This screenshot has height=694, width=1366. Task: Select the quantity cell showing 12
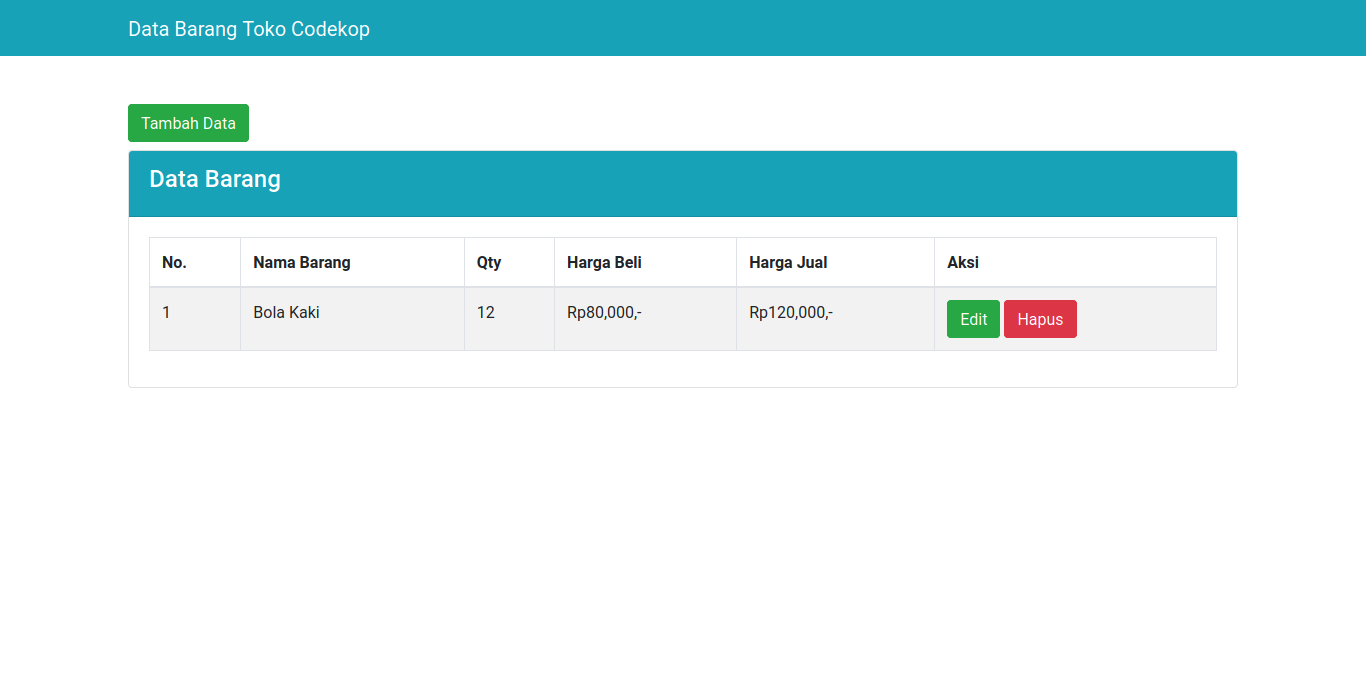[486, 313]
